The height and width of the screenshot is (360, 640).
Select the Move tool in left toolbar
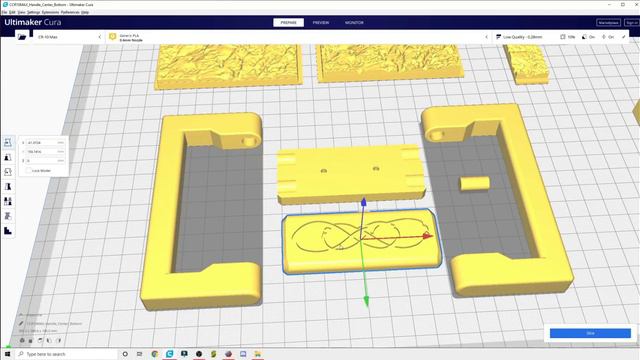click(x=8, y=142)
